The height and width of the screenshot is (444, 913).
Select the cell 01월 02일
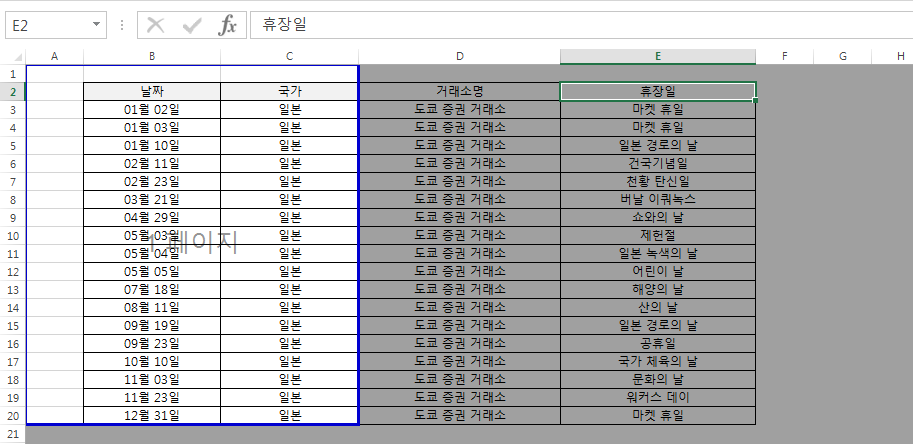click(152, 109)
